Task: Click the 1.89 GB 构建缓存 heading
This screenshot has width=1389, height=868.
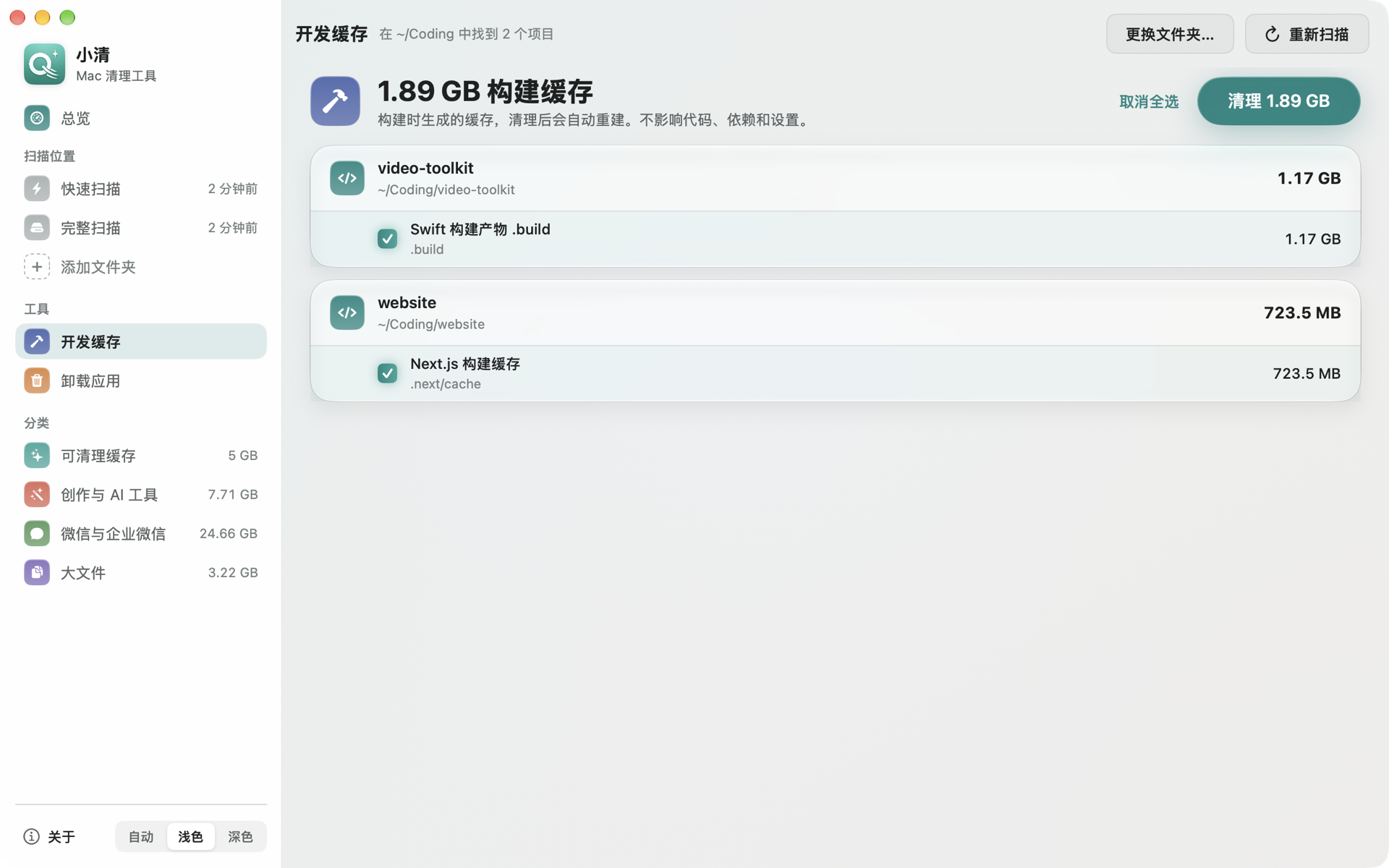Action: click(485, 92)
